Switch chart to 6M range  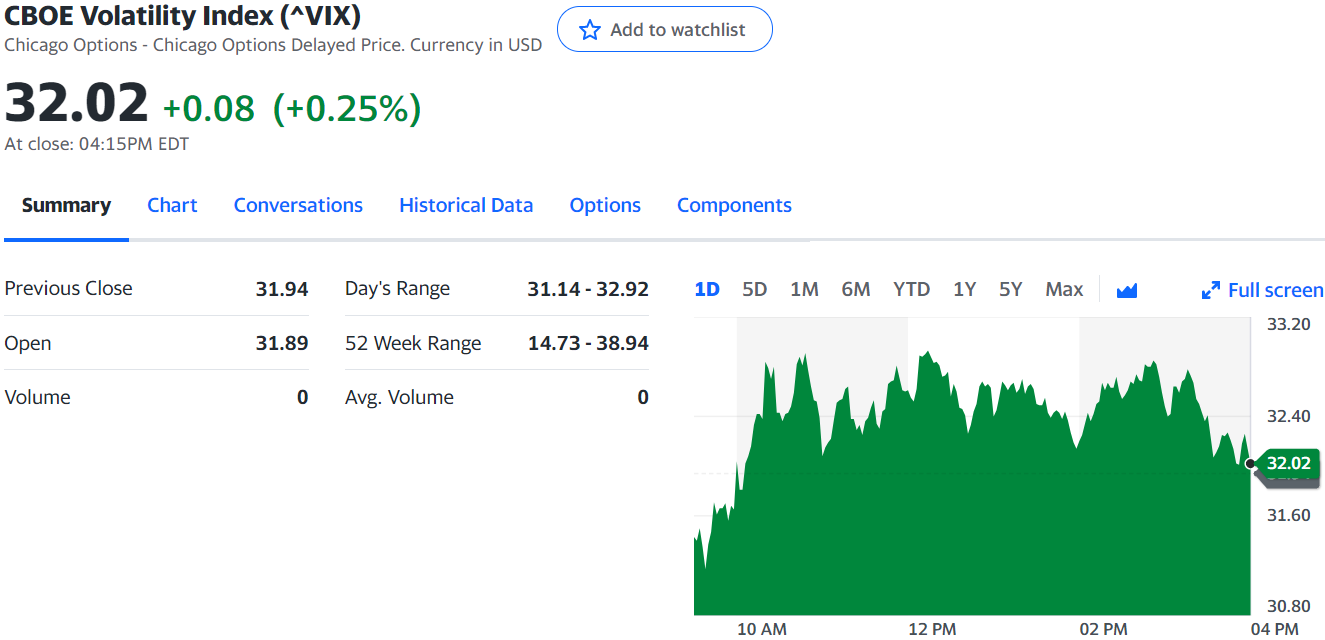[856, 289]
